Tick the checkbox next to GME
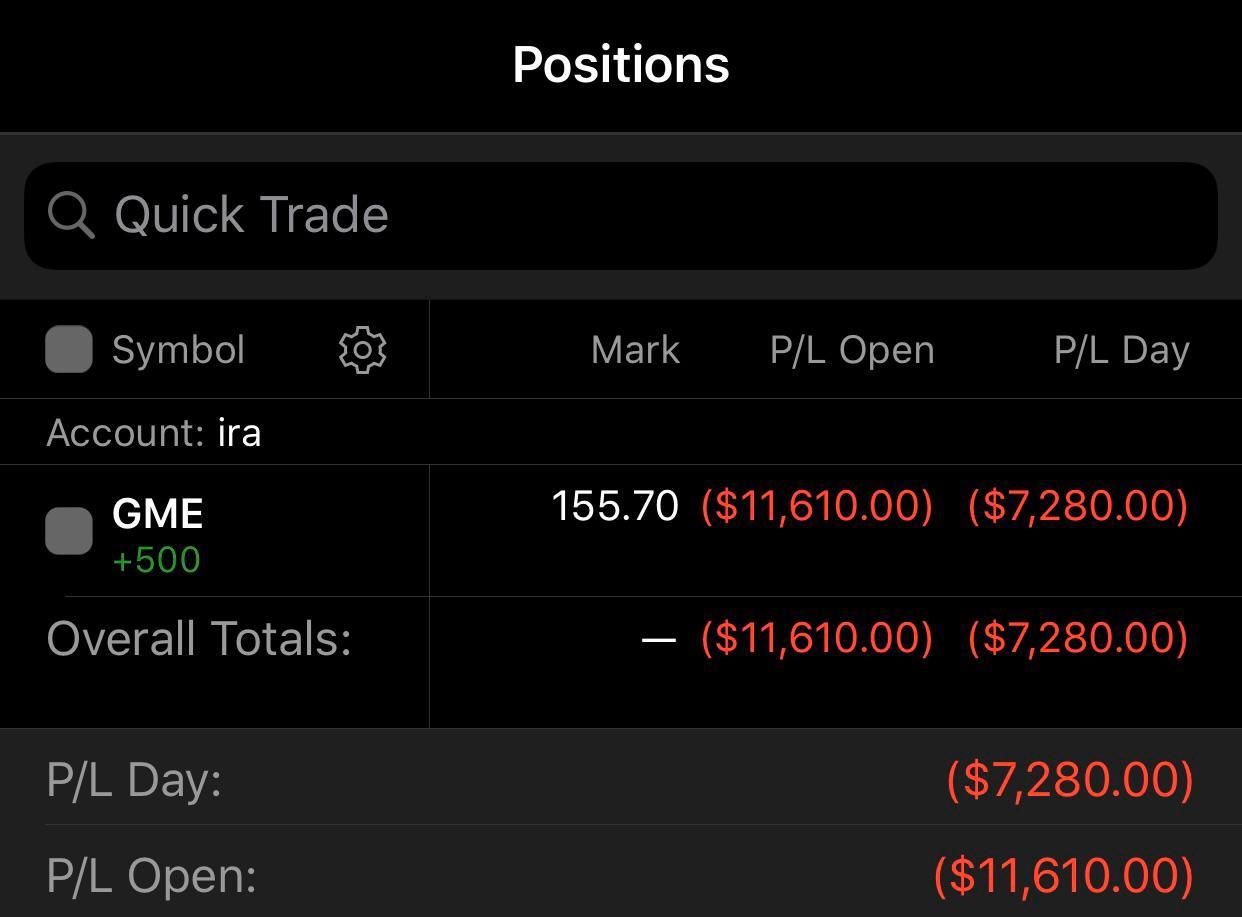 [x=69, y=530]
